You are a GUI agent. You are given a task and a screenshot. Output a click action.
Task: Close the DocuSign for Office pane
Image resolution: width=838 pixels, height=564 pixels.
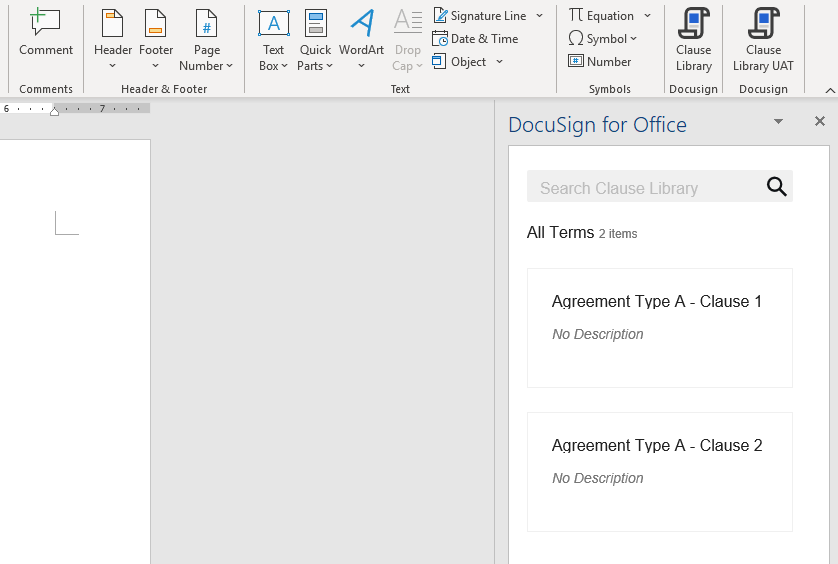click(819, 121)
